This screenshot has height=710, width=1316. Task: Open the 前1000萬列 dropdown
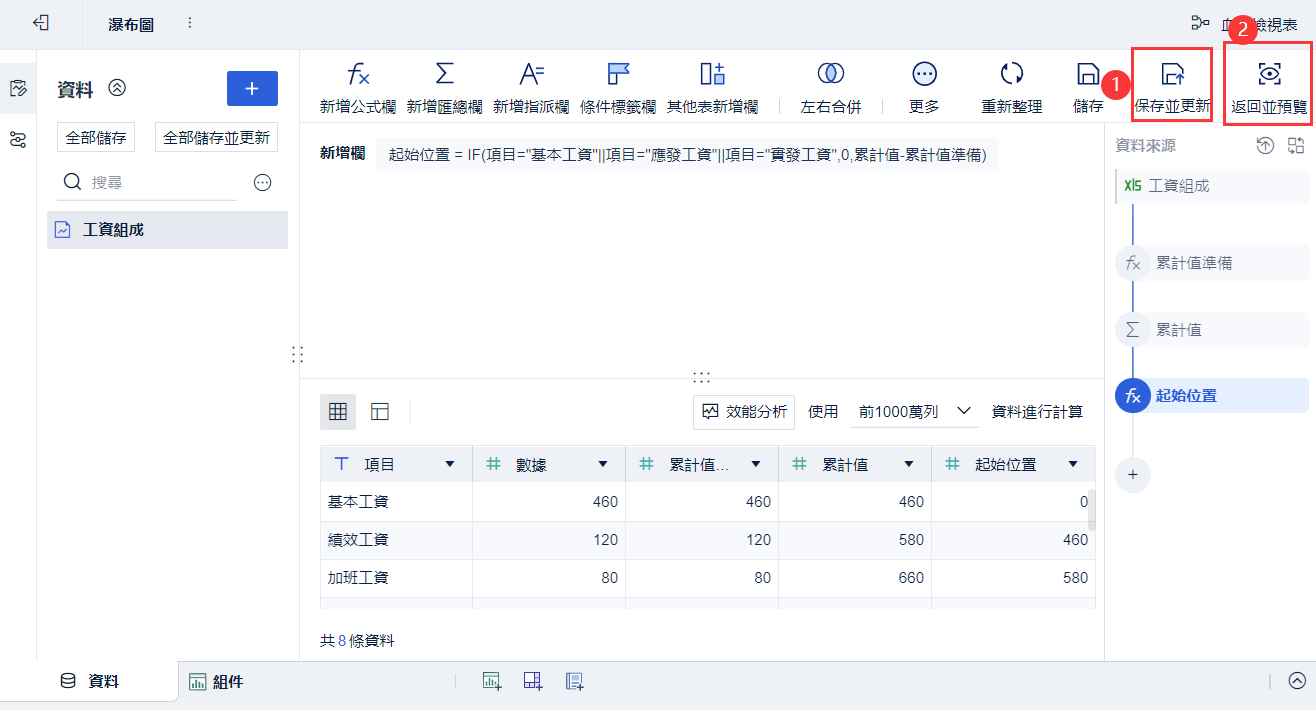coord(915,411)
